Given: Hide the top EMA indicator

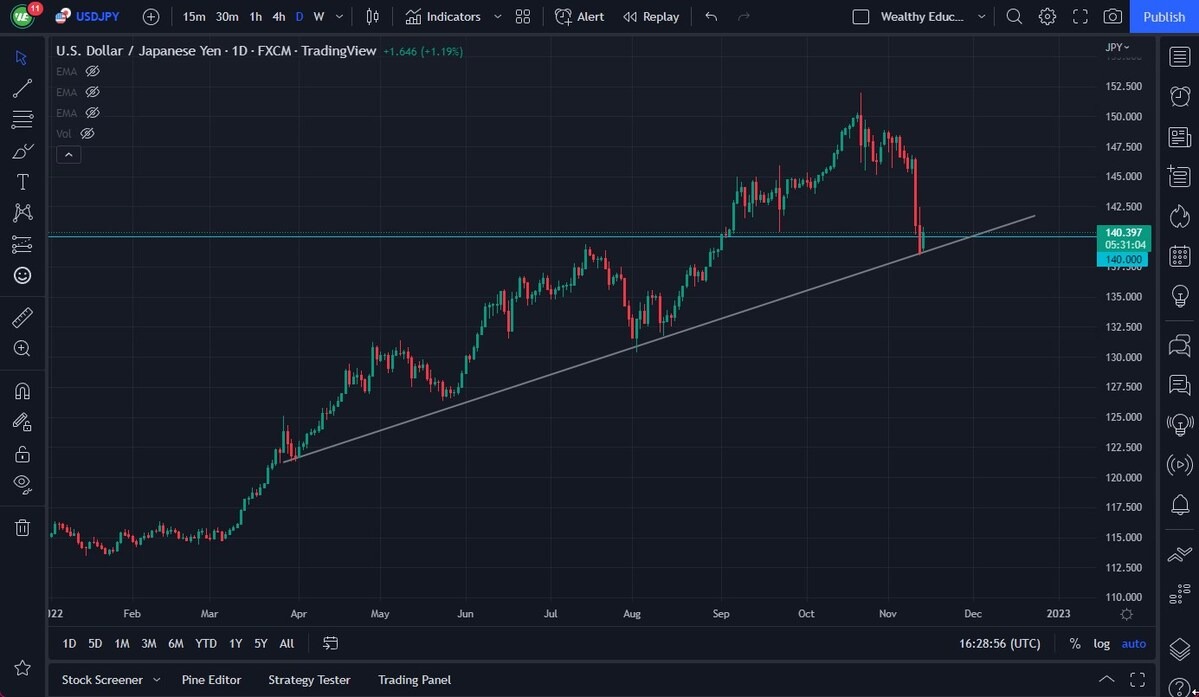Looking at the screenshot, I should [91, 71].
